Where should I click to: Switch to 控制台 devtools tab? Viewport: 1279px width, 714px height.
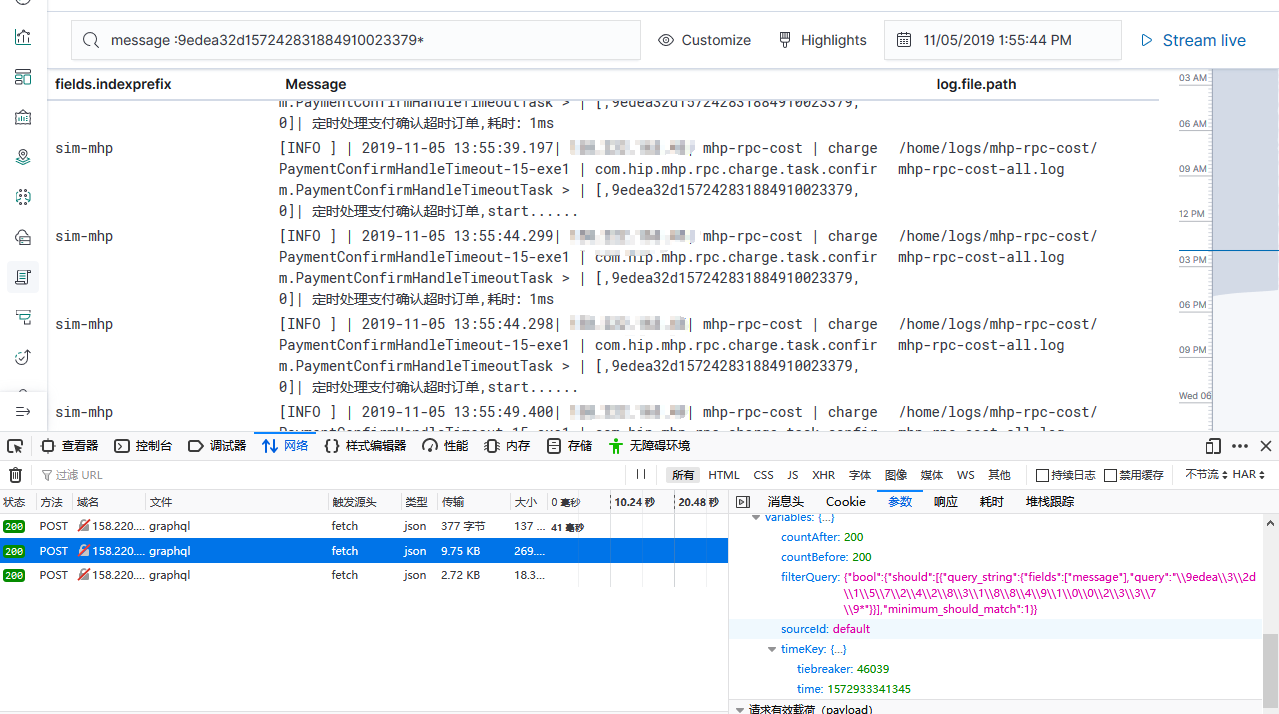tap(144, 446)
